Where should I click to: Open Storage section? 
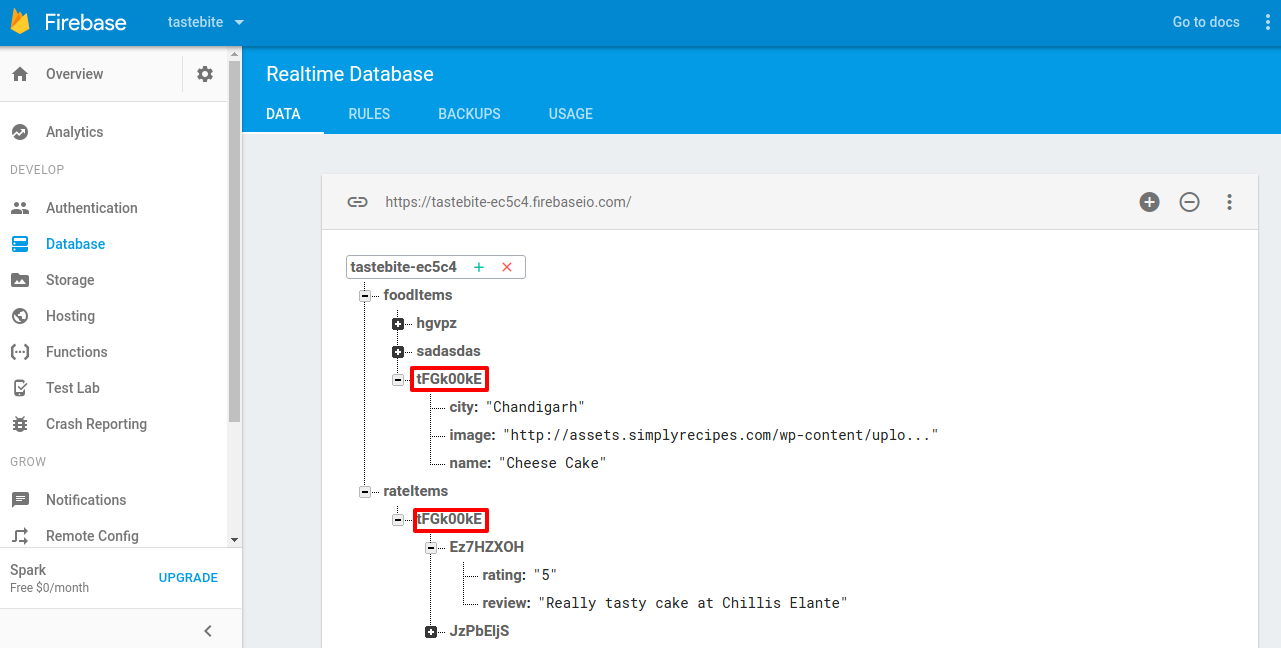(x=70, y=280)
